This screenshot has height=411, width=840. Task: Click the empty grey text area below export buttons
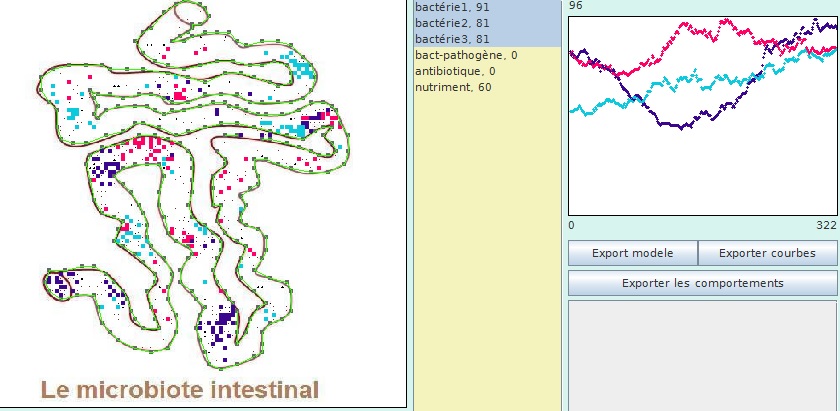[x=702, y=355]
